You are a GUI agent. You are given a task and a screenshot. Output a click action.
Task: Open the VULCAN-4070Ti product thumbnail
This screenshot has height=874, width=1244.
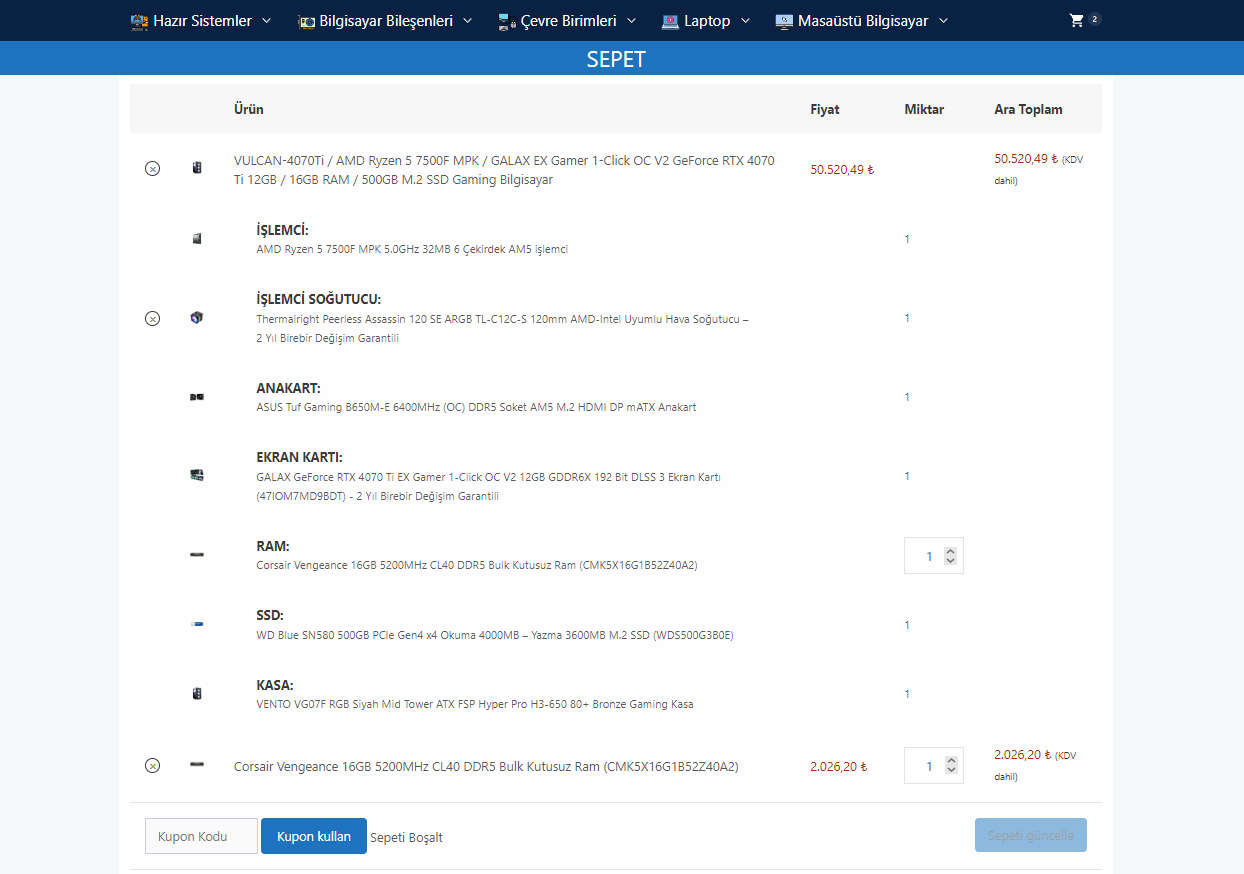point(197,168)
